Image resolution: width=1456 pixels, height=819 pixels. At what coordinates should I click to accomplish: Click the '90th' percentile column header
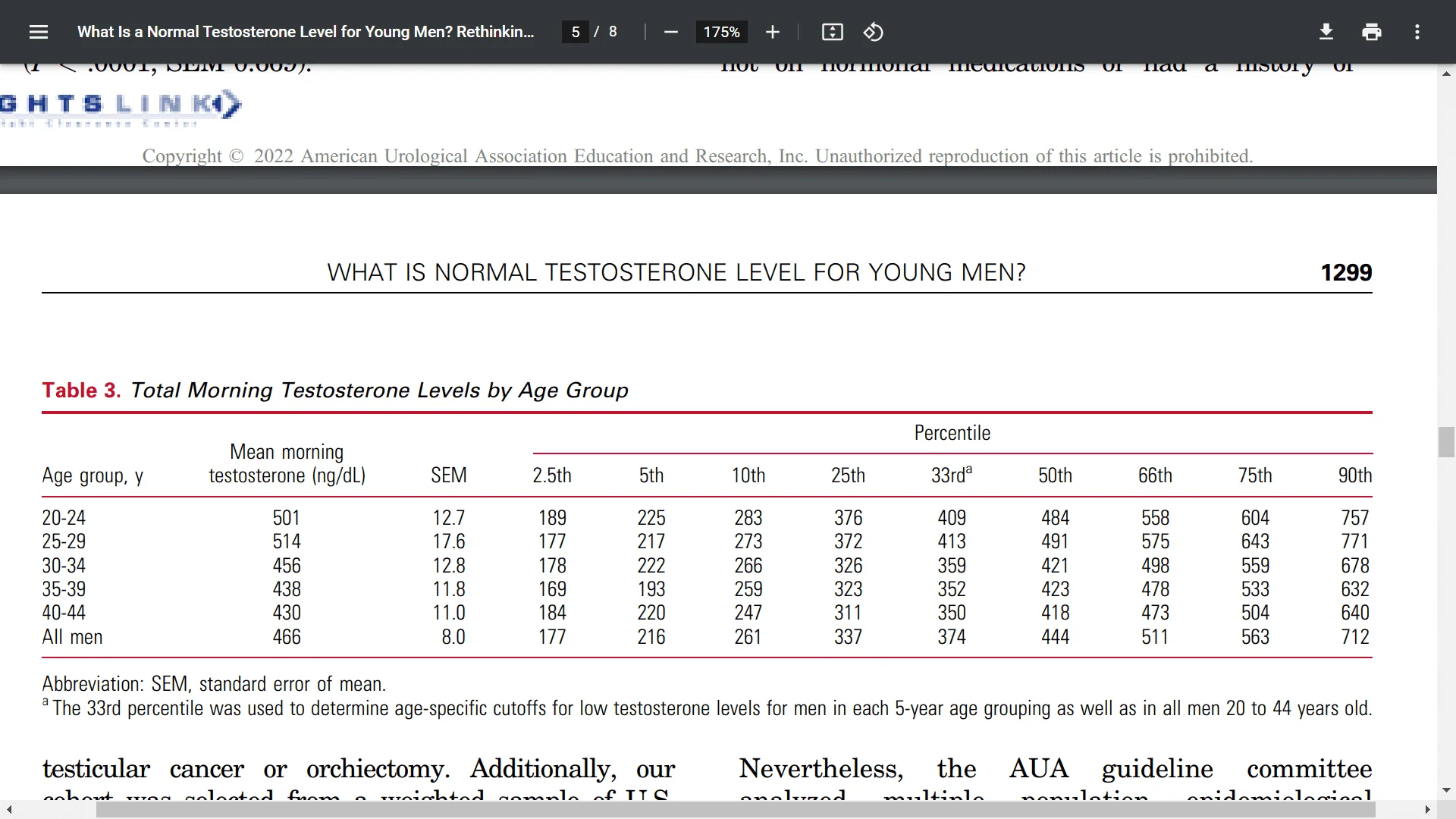[x=1355, y=475]
